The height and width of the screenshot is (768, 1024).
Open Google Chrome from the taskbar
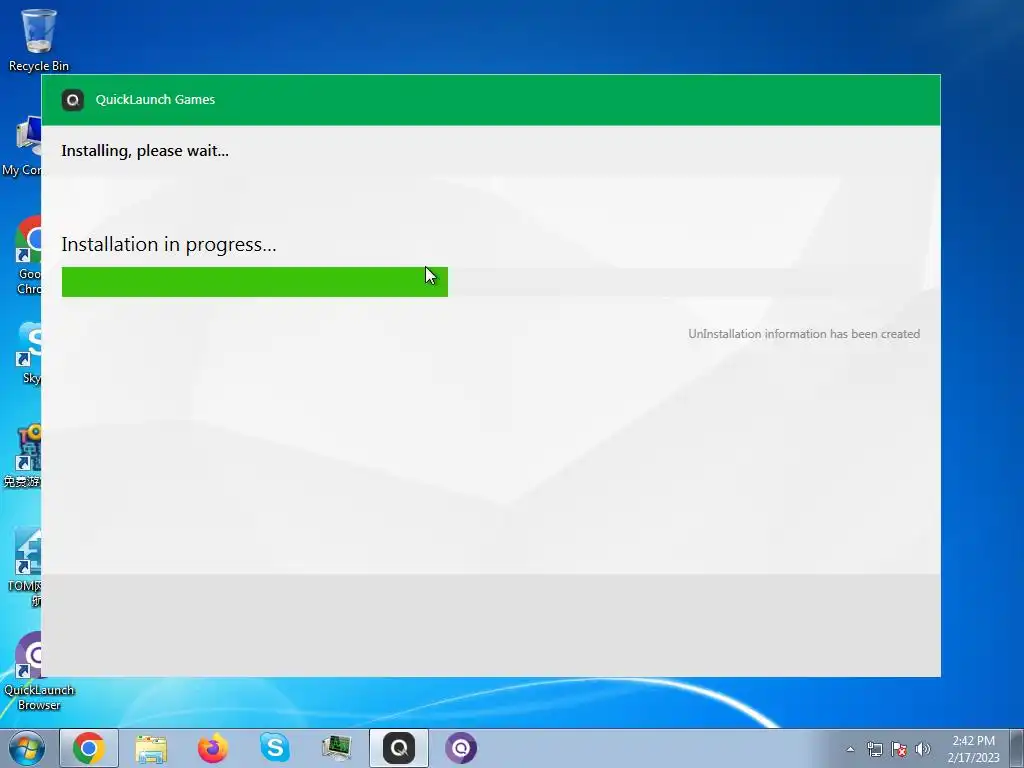[89, 748]
